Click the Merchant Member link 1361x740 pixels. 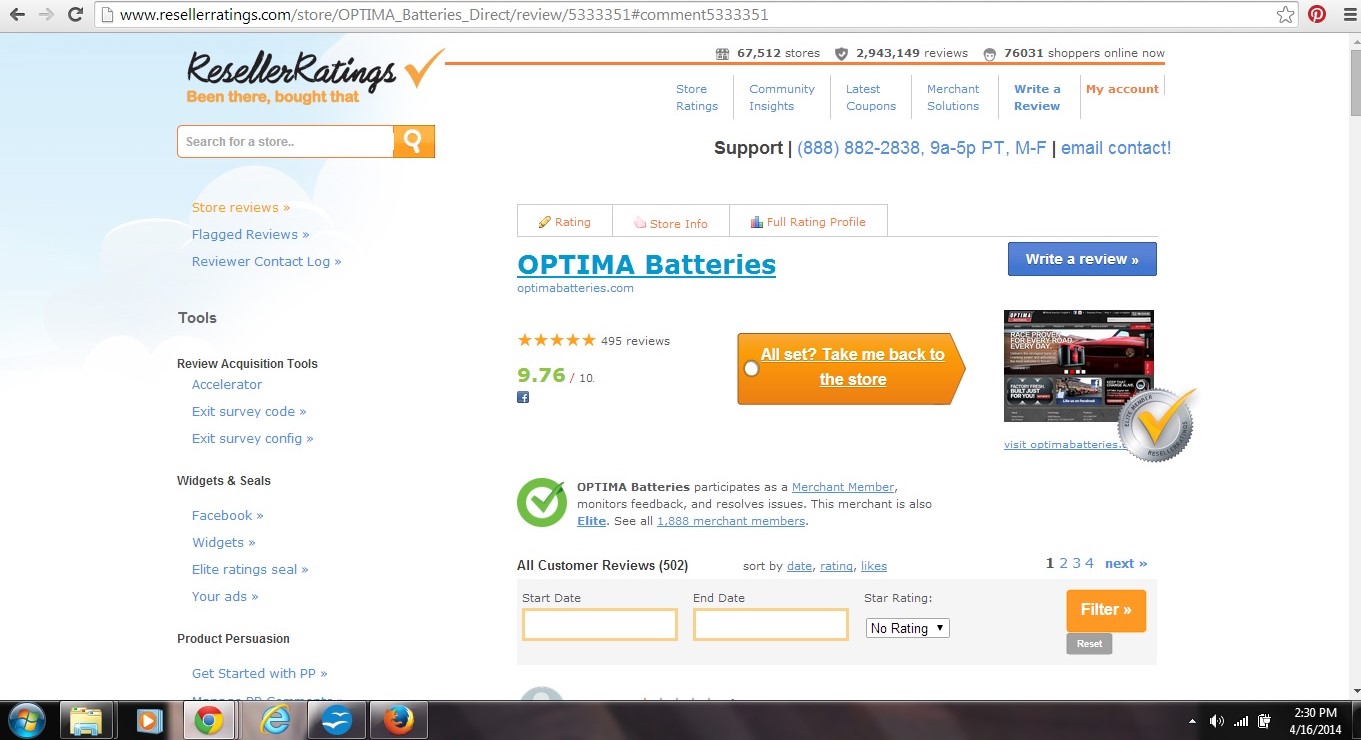click(x=843, y=487)
